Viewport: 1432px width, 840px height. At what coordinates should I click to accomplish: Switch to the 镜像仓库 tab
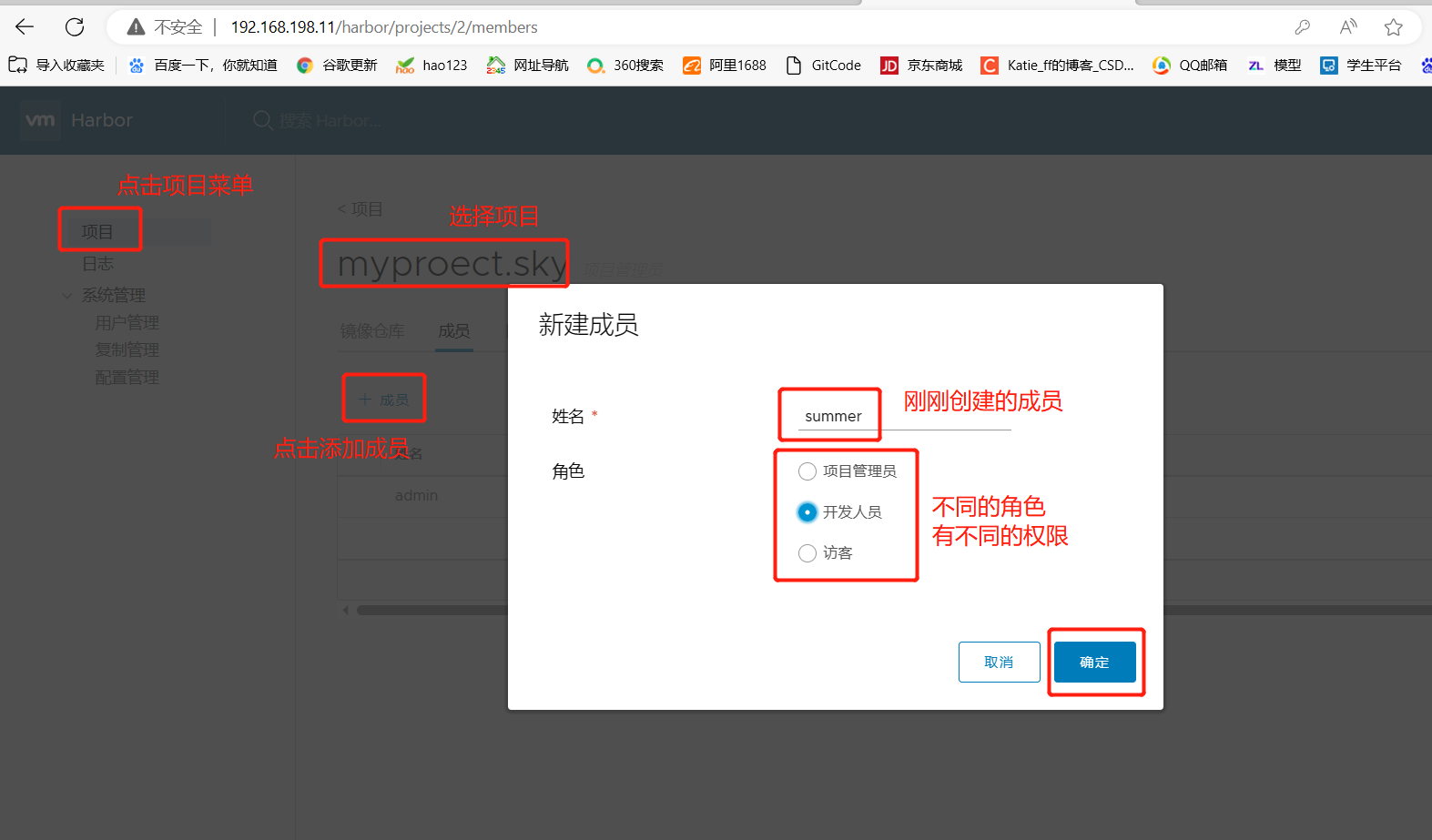coord(372,330)
